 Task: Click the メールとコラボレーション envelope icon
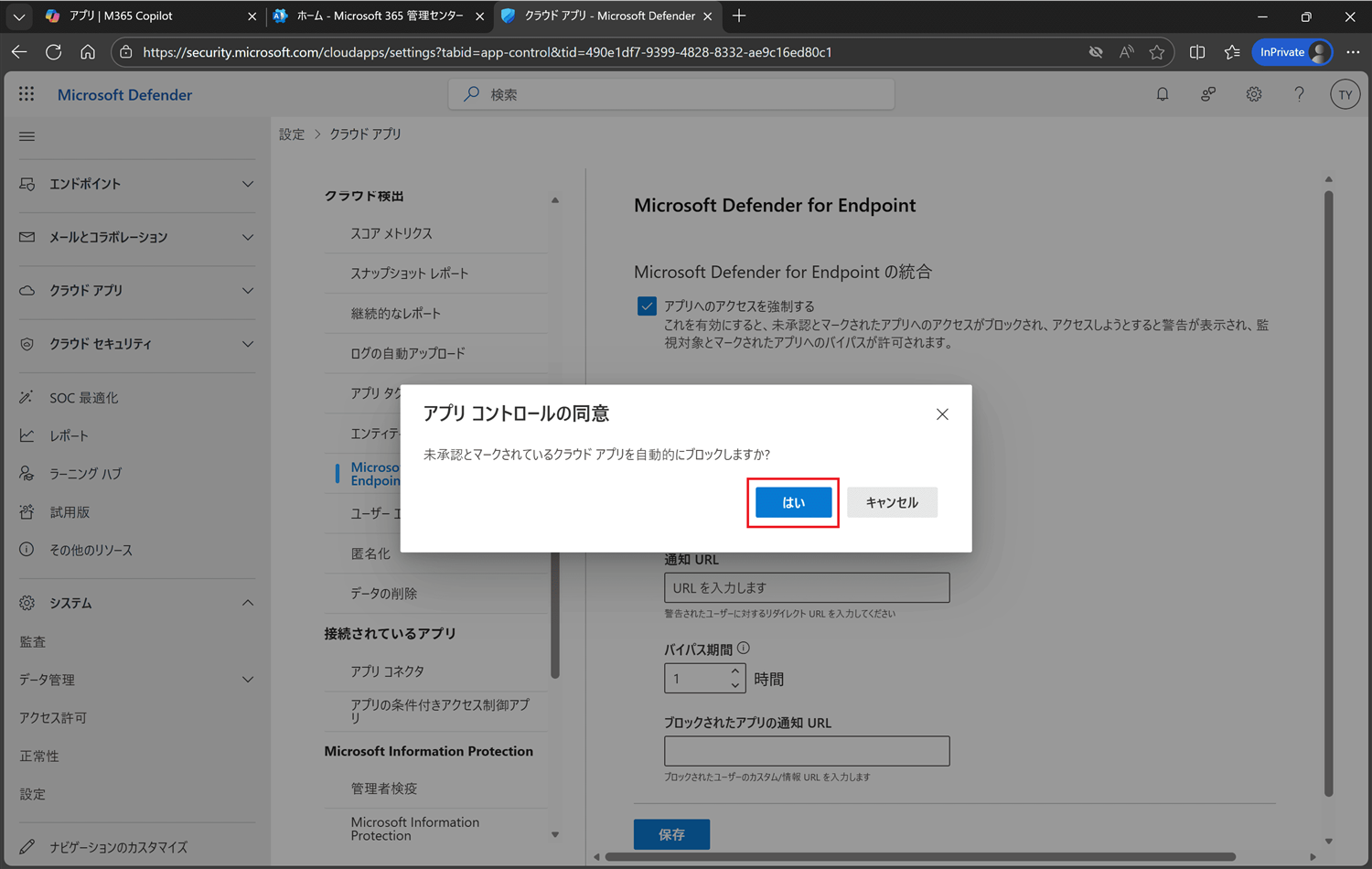point(27,237)
